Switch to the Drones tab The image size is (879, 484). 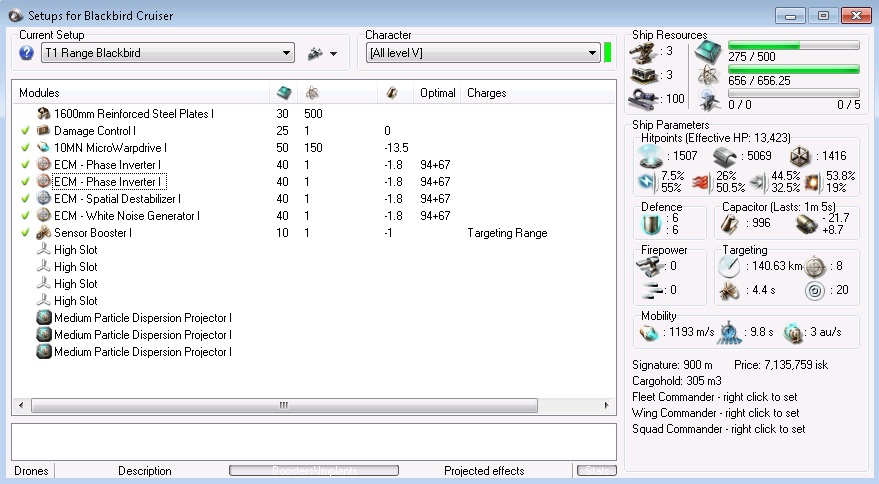click(x=31, y=471)
